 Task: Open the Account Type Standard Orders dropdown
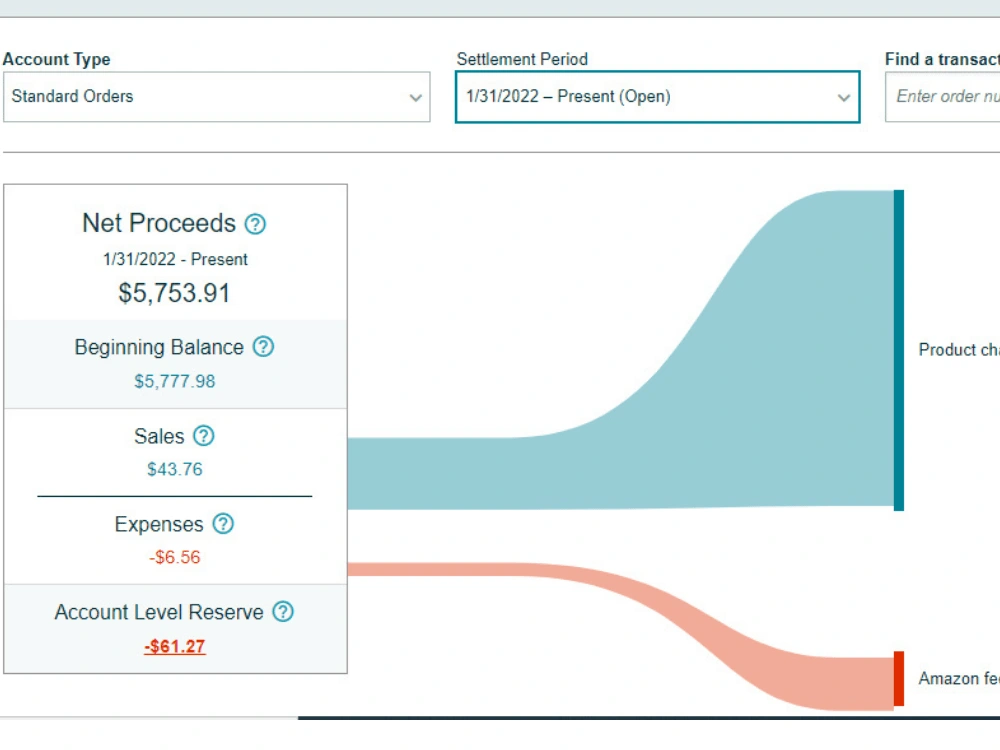point(217,97)
